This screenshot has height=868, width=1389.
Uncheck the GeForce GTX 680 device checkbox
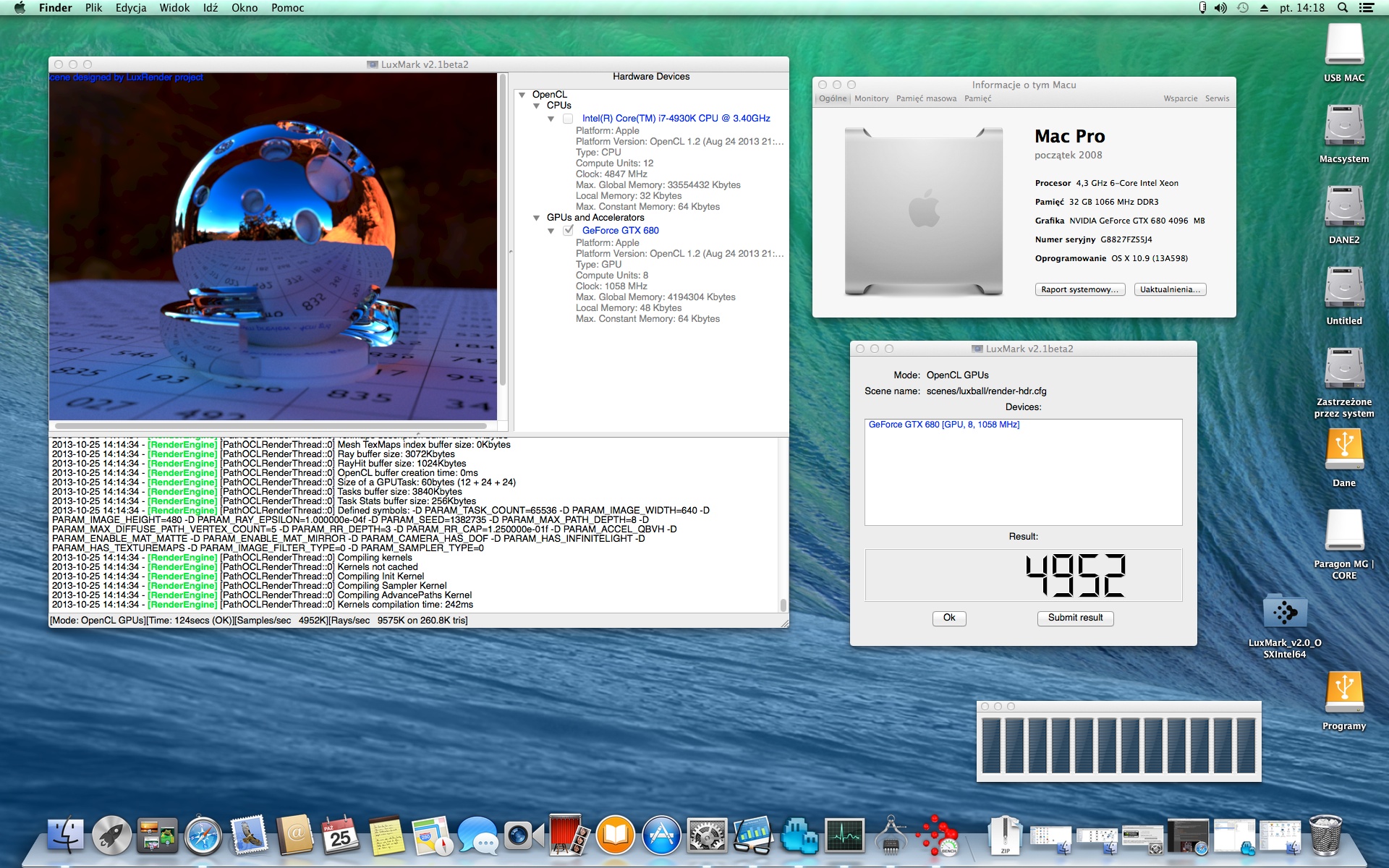(568, 231)
